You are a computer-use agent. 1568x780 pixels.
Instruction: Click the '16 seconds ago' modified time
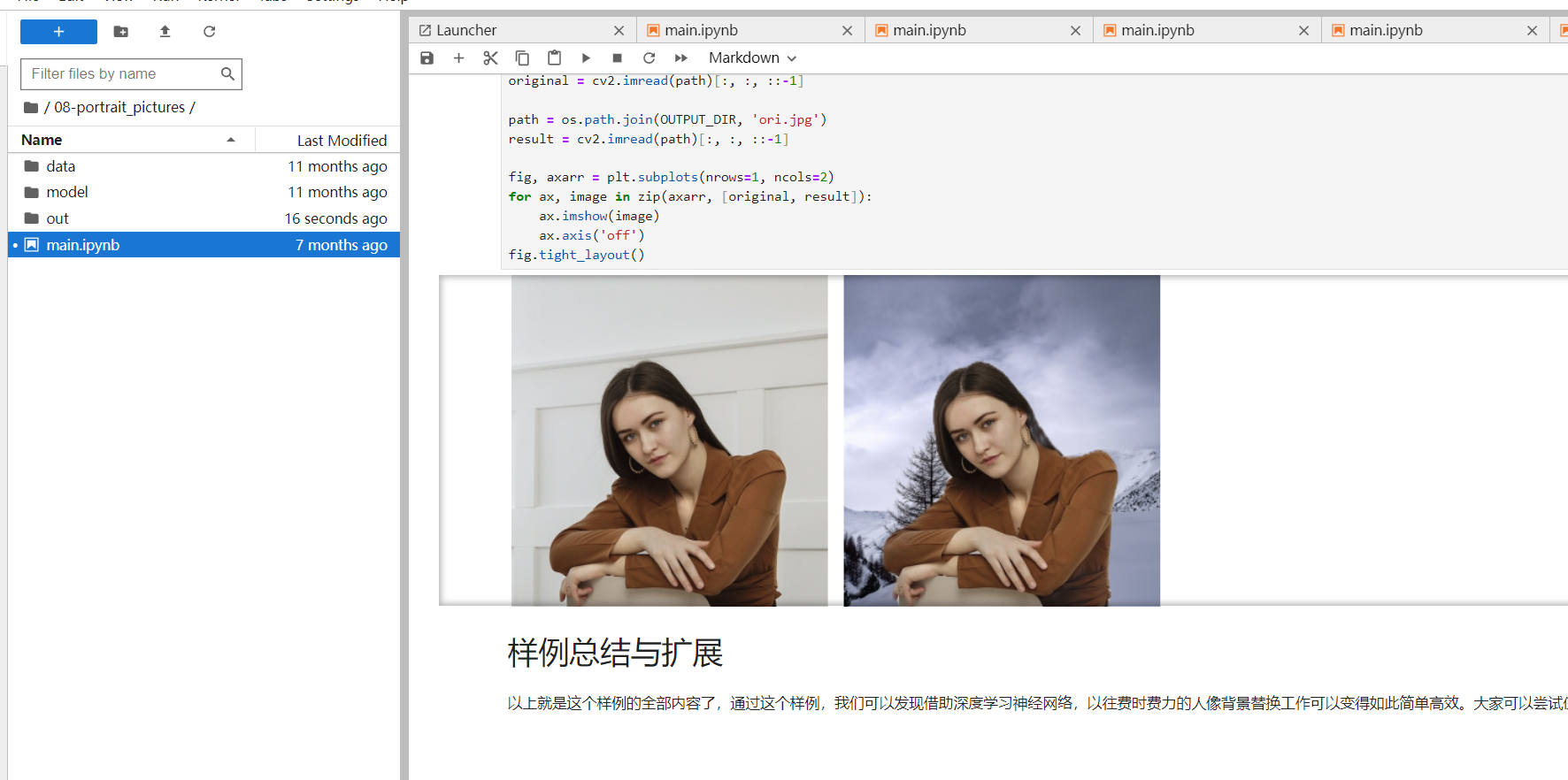coord(335,219)
